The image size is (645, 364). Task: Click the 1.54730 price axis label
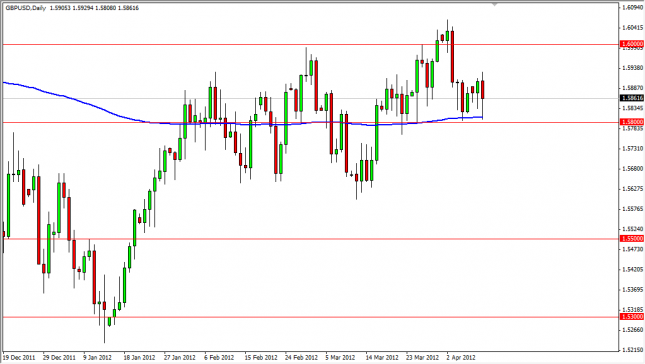[x=633, y=249]
